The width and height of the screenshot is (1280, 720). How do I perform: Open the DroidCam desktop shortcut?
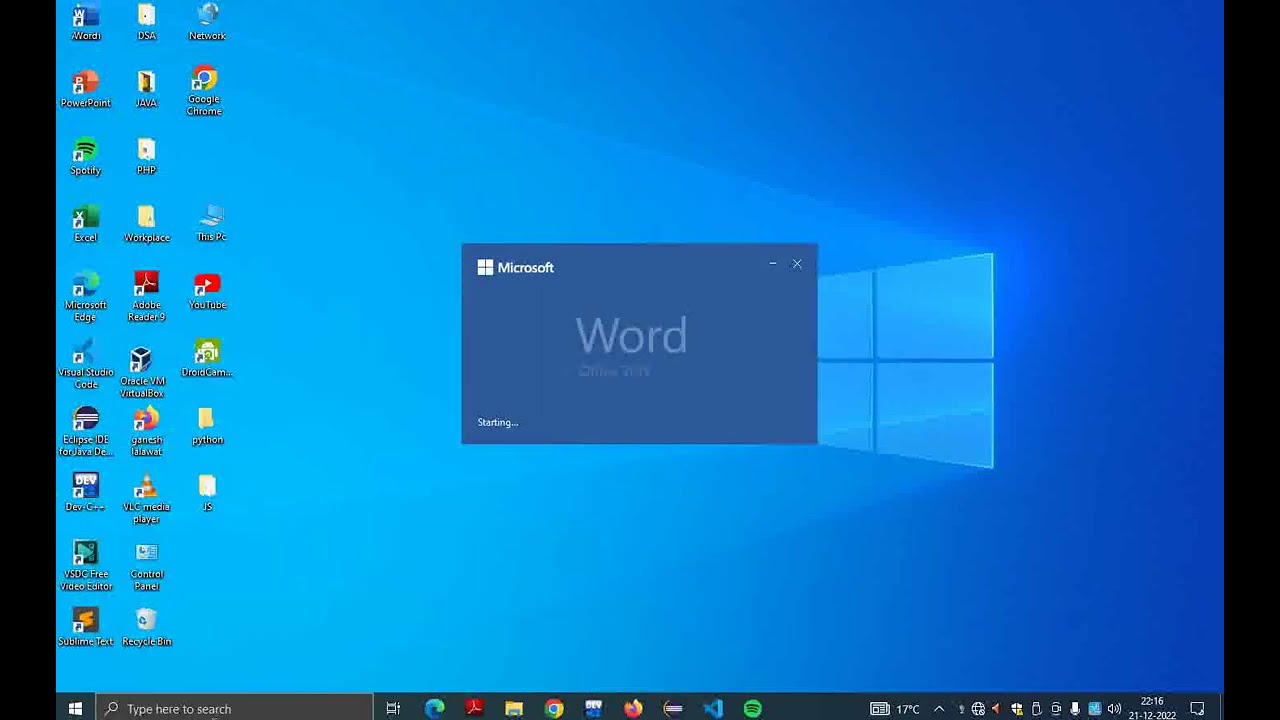point(207,358)
